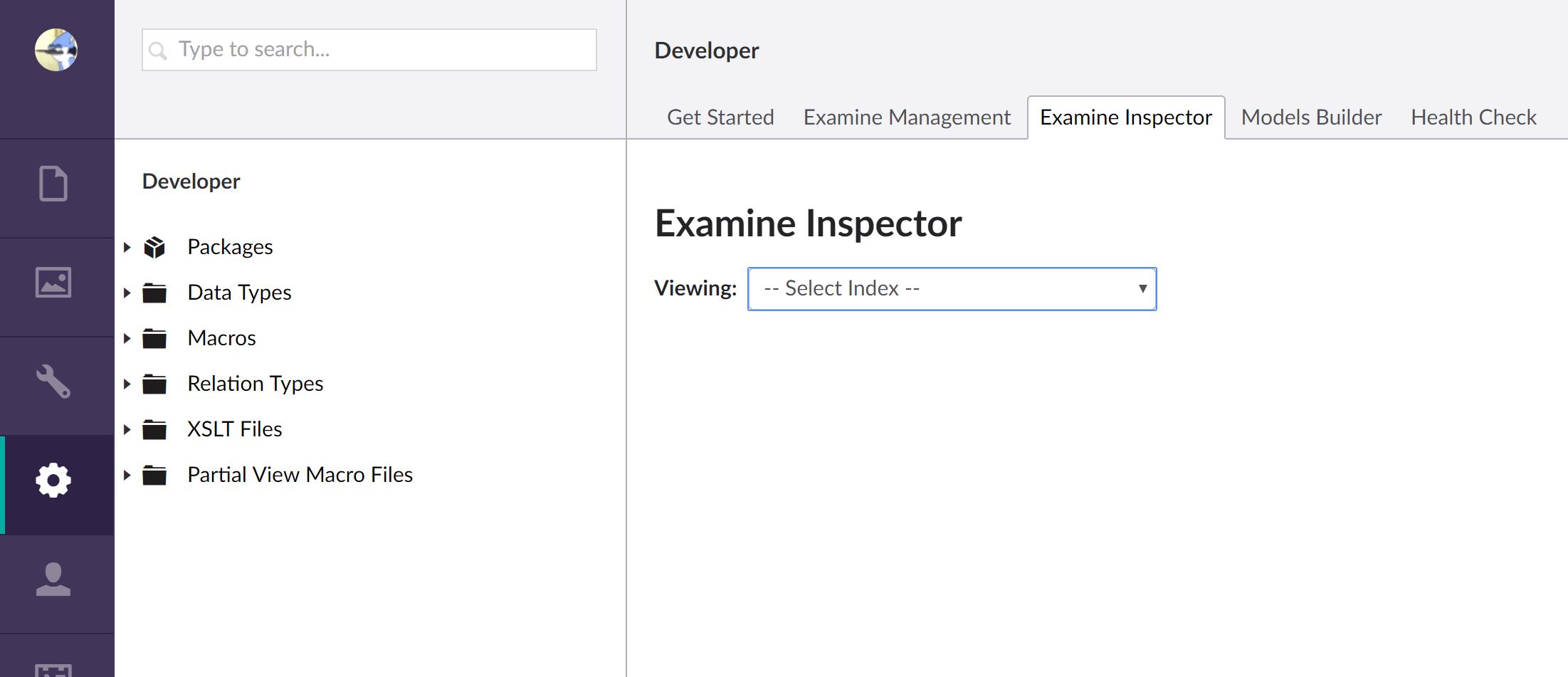Select the Developer section gear icon
This screenshot has height=677, width=1568.
pos(53,481)
